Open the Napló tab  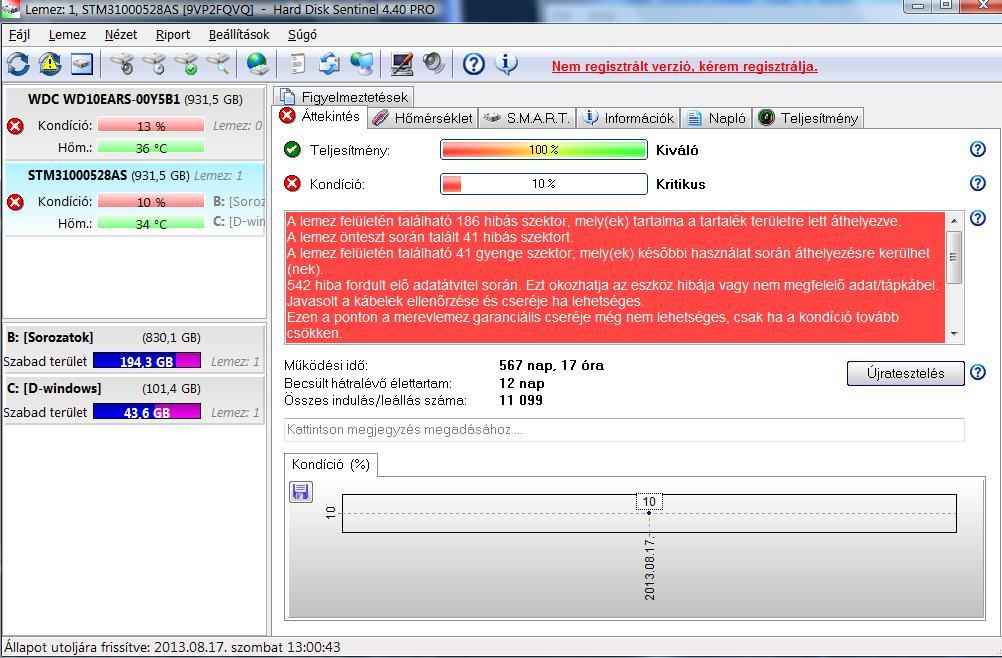pyautogui.click(x=716, y=118)
